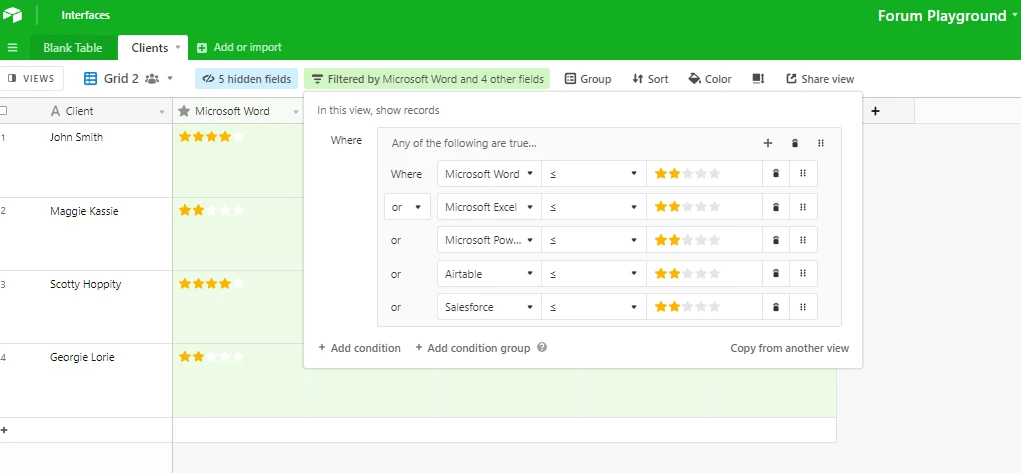Set the Microsoft Word filter star rating

pyautogui.click(x=688, y=174)
